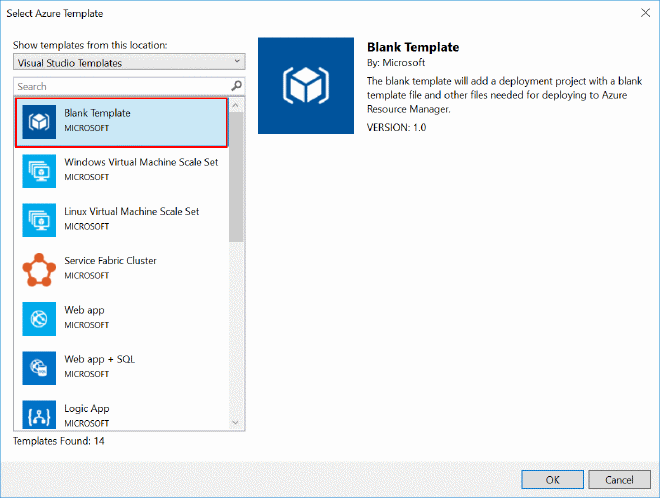Click the large Blank Template preview image
660x498 pixels.
[306, 86]
